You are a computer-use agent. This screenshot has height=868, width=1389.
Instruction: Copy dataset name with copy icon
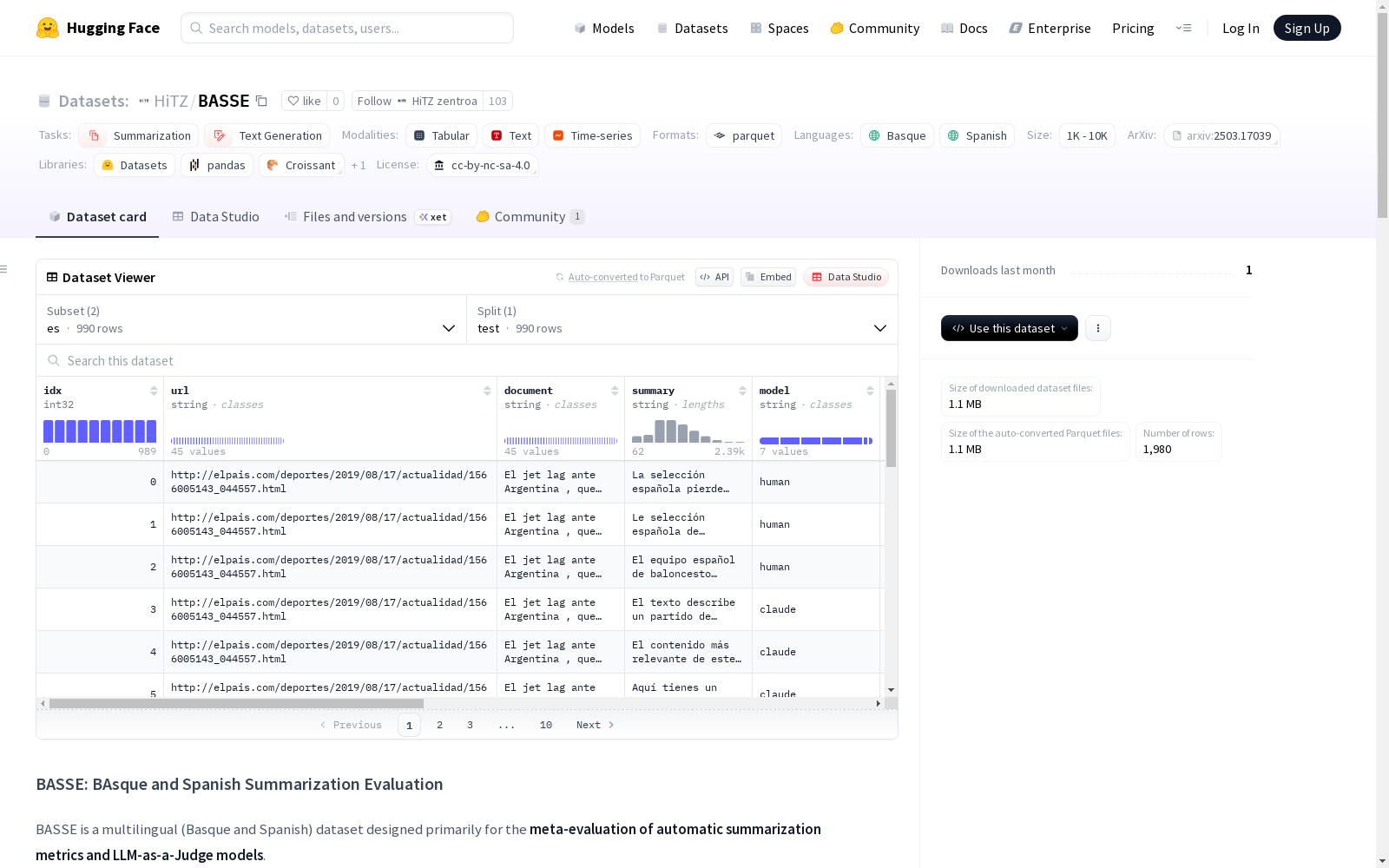tap(261, 101)
